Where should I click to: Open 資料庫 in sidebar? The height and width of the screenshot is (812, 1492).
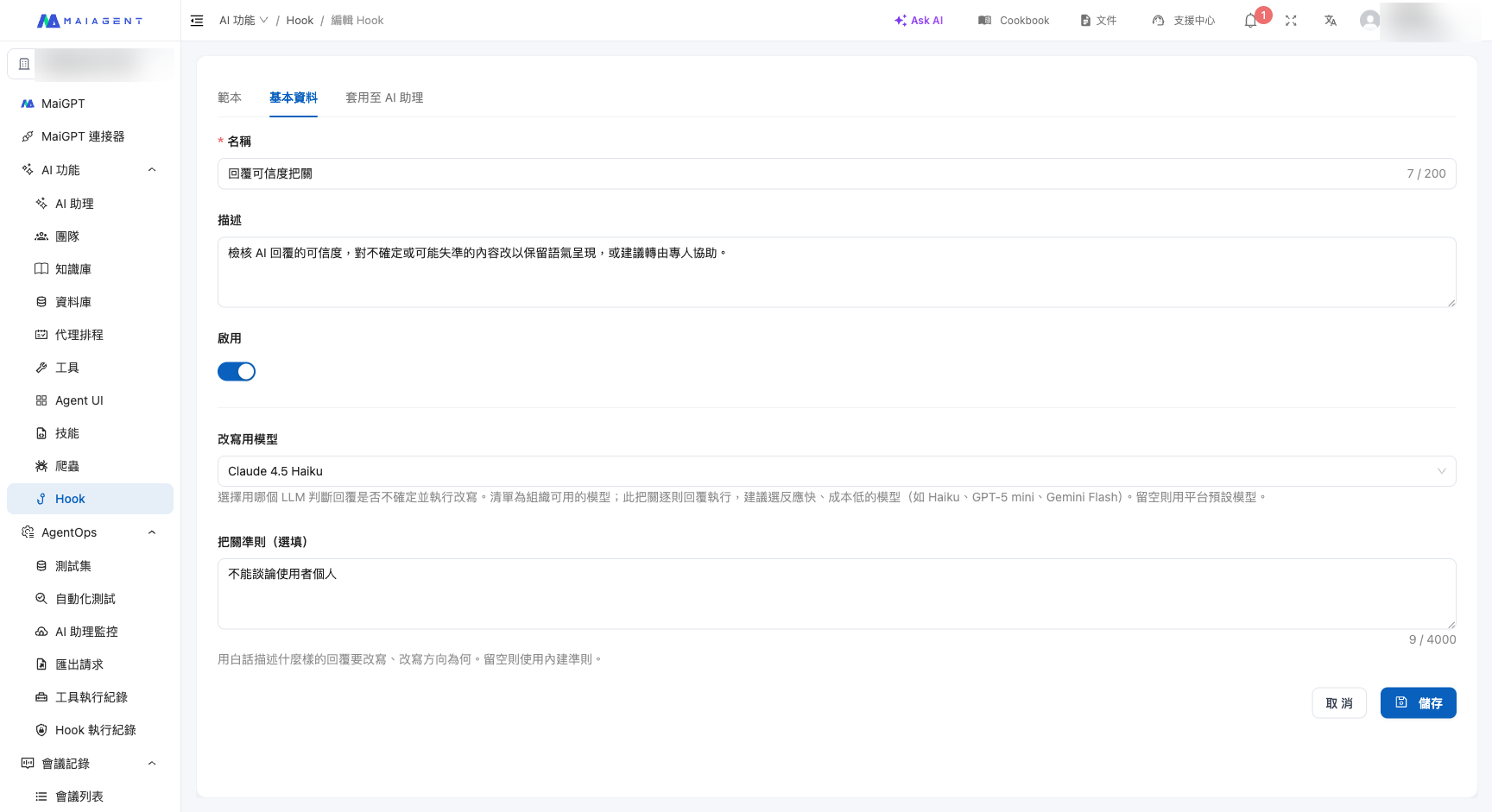point(90,302)
